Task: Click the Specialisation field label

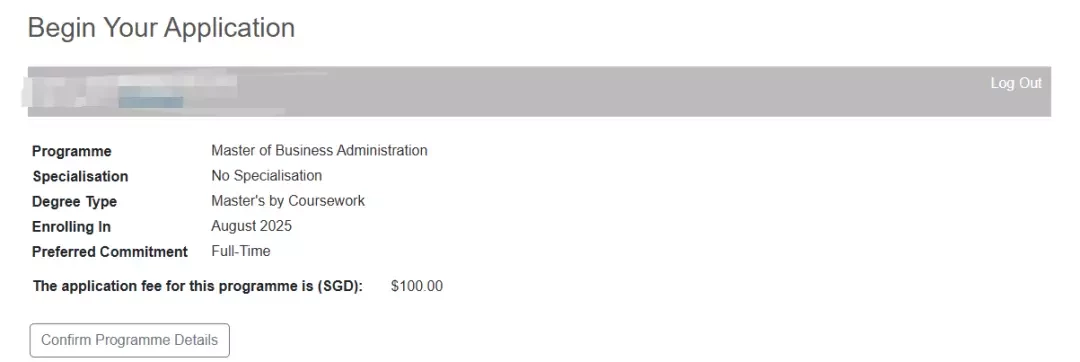Action: coord(80,176)
